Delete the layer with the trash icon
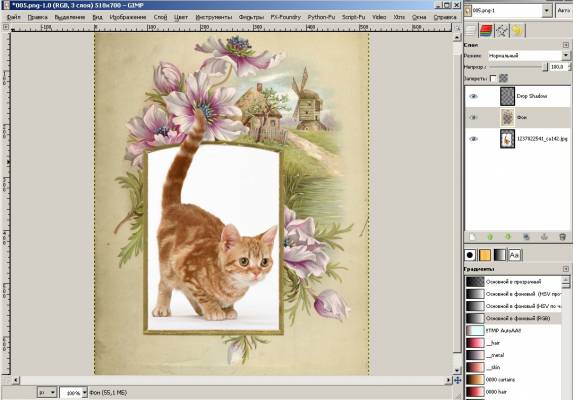The height and width of the screenshot is (400, 573). tap(562, 237)
